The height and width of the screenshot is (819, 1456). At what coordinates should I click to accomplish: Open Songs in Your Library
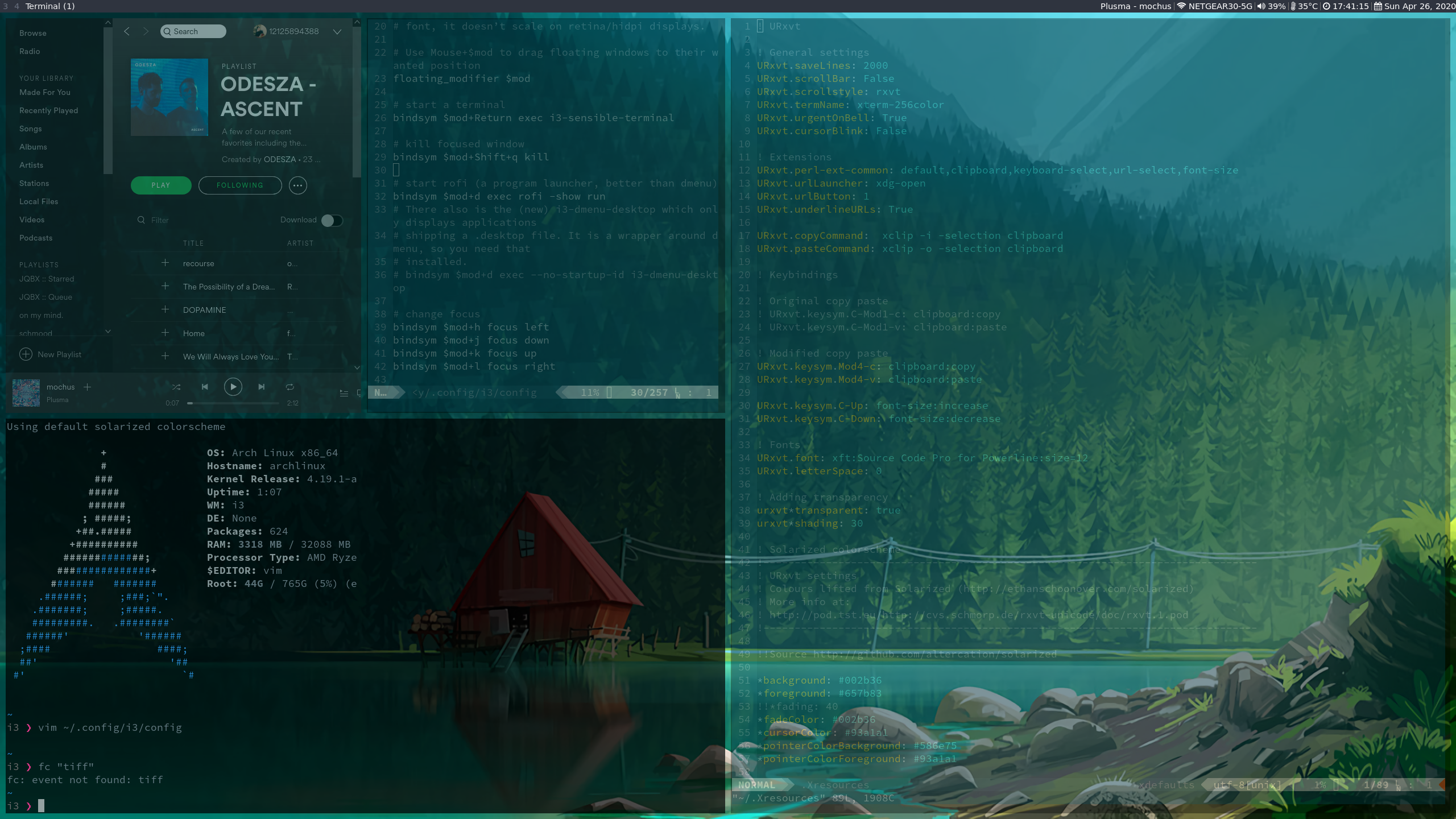pos(31,129)
